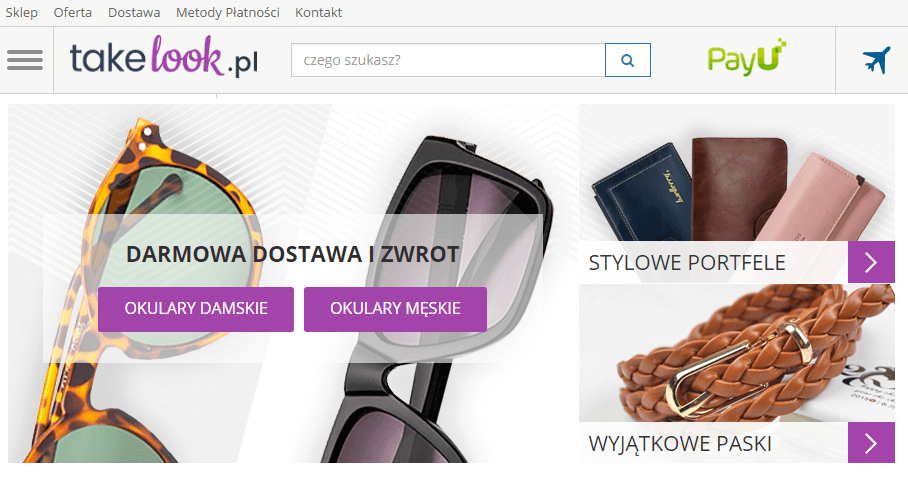Click the PayU payment logo
Image resolution: width=908 pixels, height=483 pixels.
point(747,57)
